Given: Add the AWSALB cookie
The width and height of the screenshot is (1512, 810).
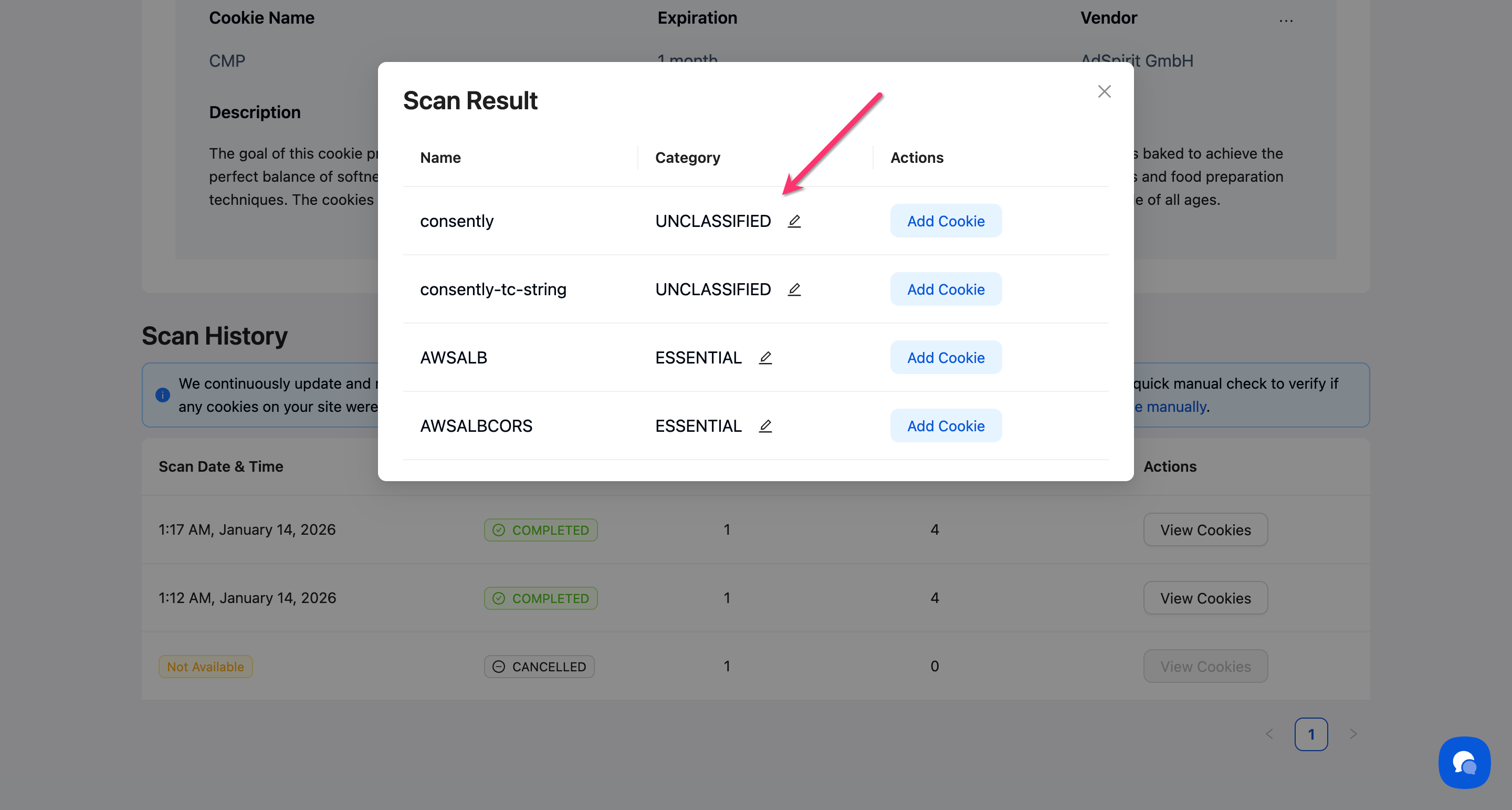Looking at the screenshot, I should (946, 357).
